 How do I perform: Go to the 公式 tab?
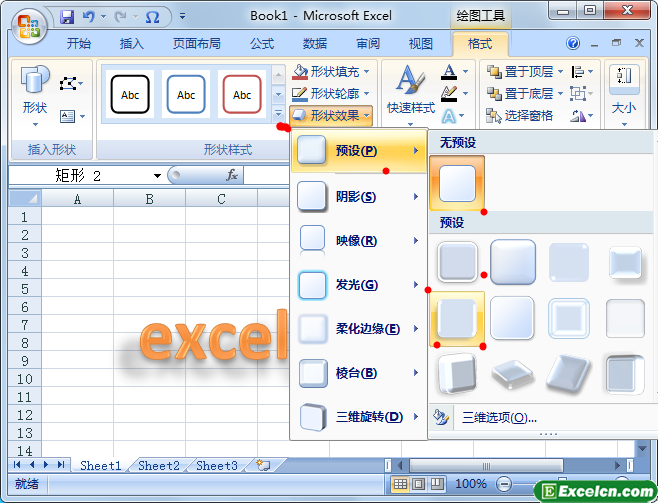262,43
